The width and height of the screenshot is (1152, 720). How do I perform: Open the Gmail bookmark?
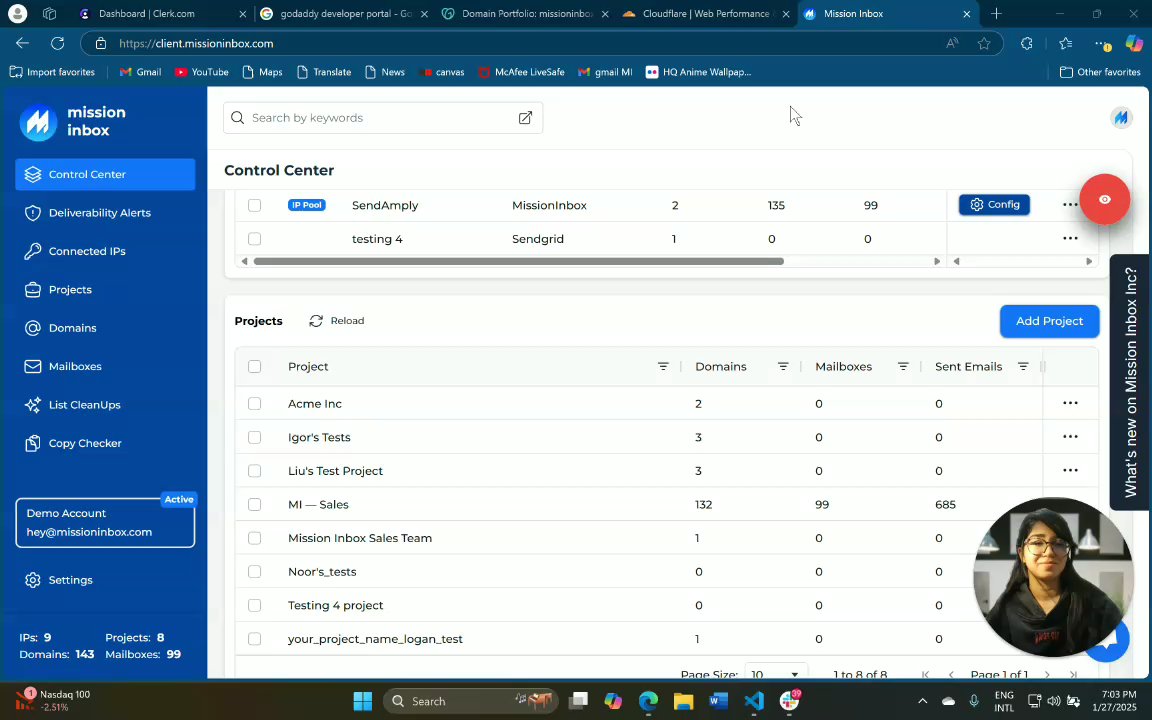click(140, 72)
